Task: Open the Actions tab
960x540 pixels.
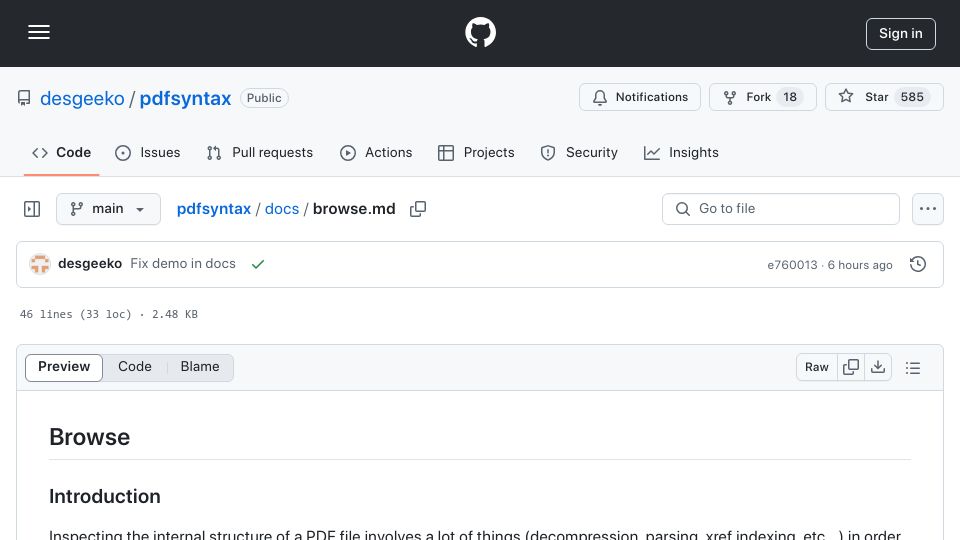Action: pos(376,152)
